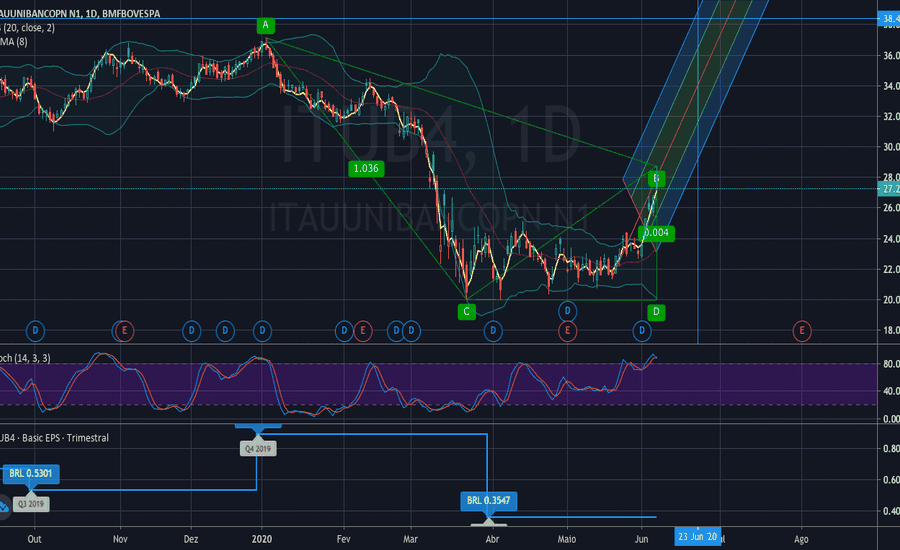The width and height of the screenshot is (900, 550).
Task: Click the BRL 0.3547 EPS label
Action: pyautogui.click(x=488, y=501)
